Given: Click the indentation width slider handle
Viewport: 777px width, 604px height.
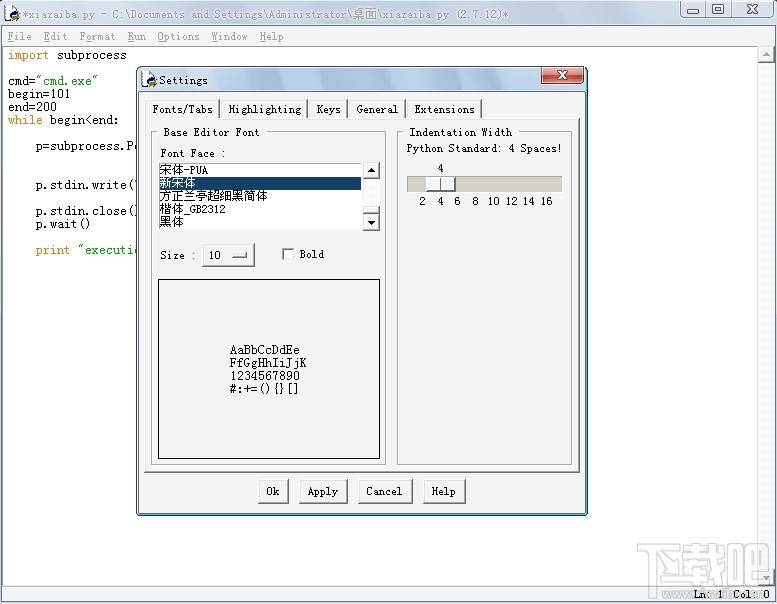Looking at the screenshot, I should click(440, 184).
